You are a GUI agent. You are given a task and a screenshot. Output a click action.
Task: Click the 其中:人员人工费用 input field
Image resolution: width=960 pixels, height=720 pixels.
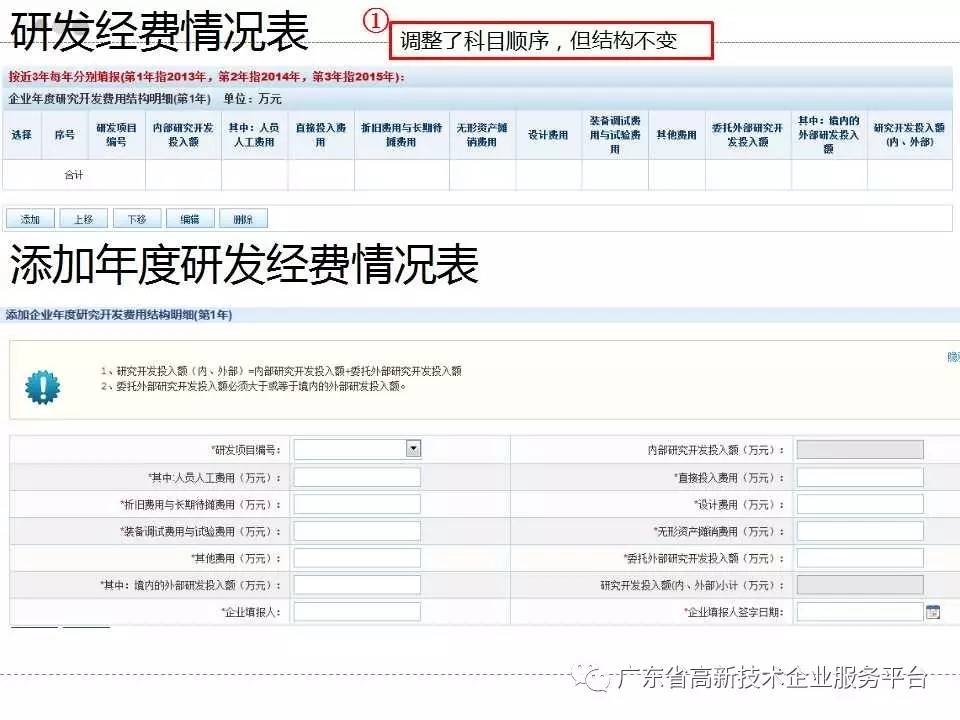click(357, 477)
